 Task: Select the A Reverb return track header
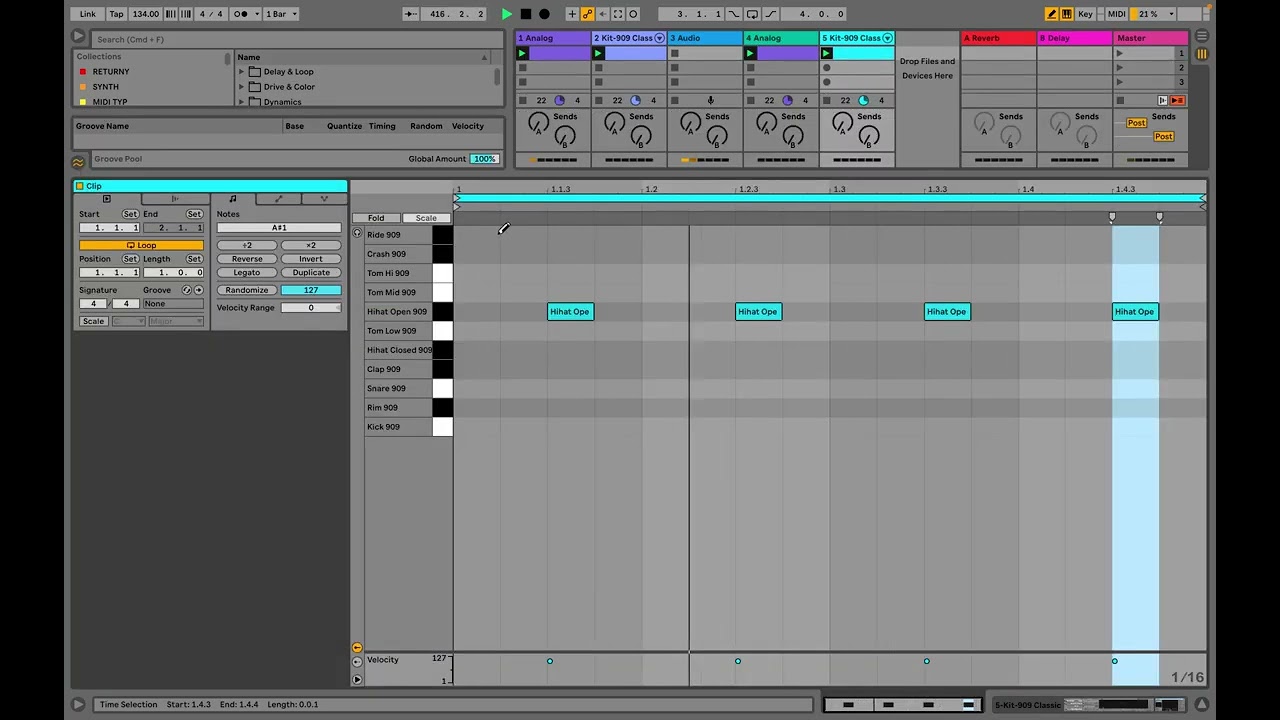tap(998, 38)
